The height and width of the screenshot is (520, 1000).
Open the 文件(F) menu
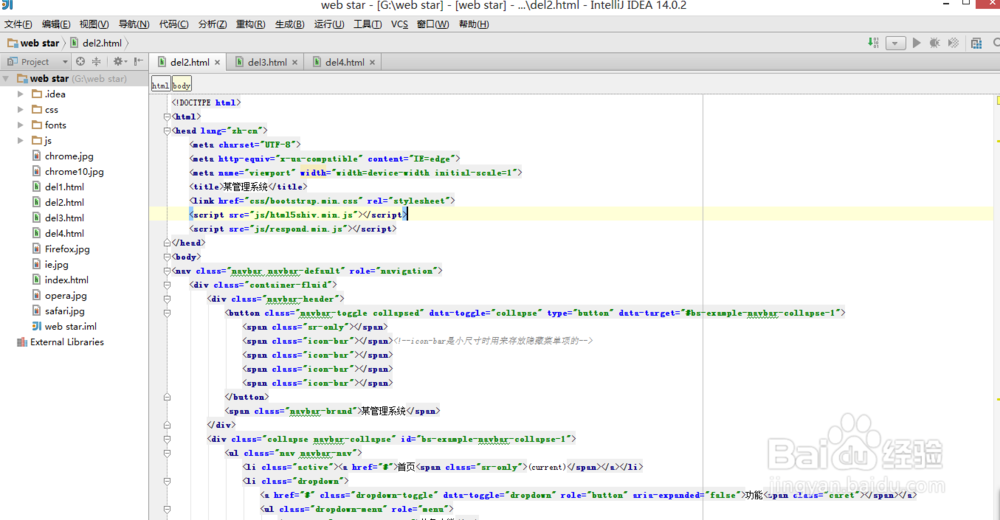point(18,24)
